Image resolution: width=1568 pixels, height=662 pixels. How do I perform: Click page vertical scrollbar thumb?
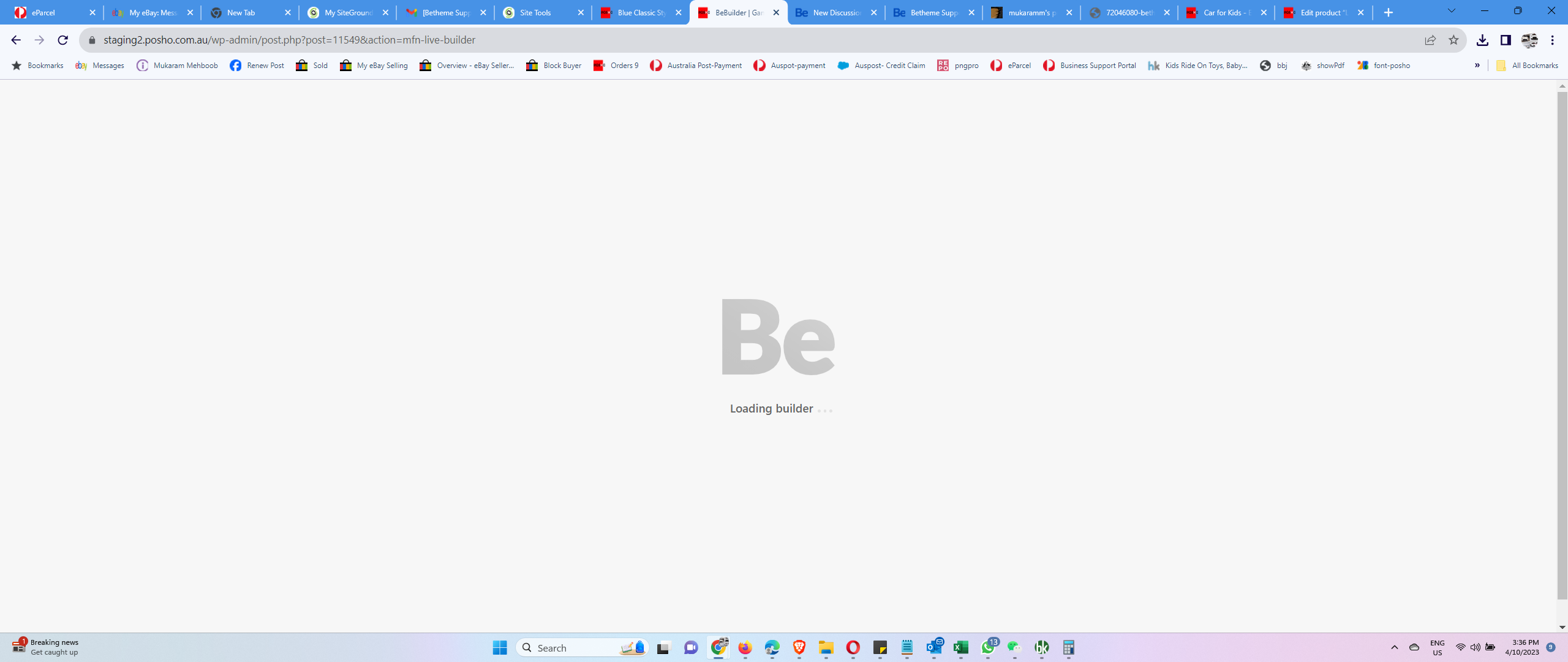click(x=1562, y=345)
